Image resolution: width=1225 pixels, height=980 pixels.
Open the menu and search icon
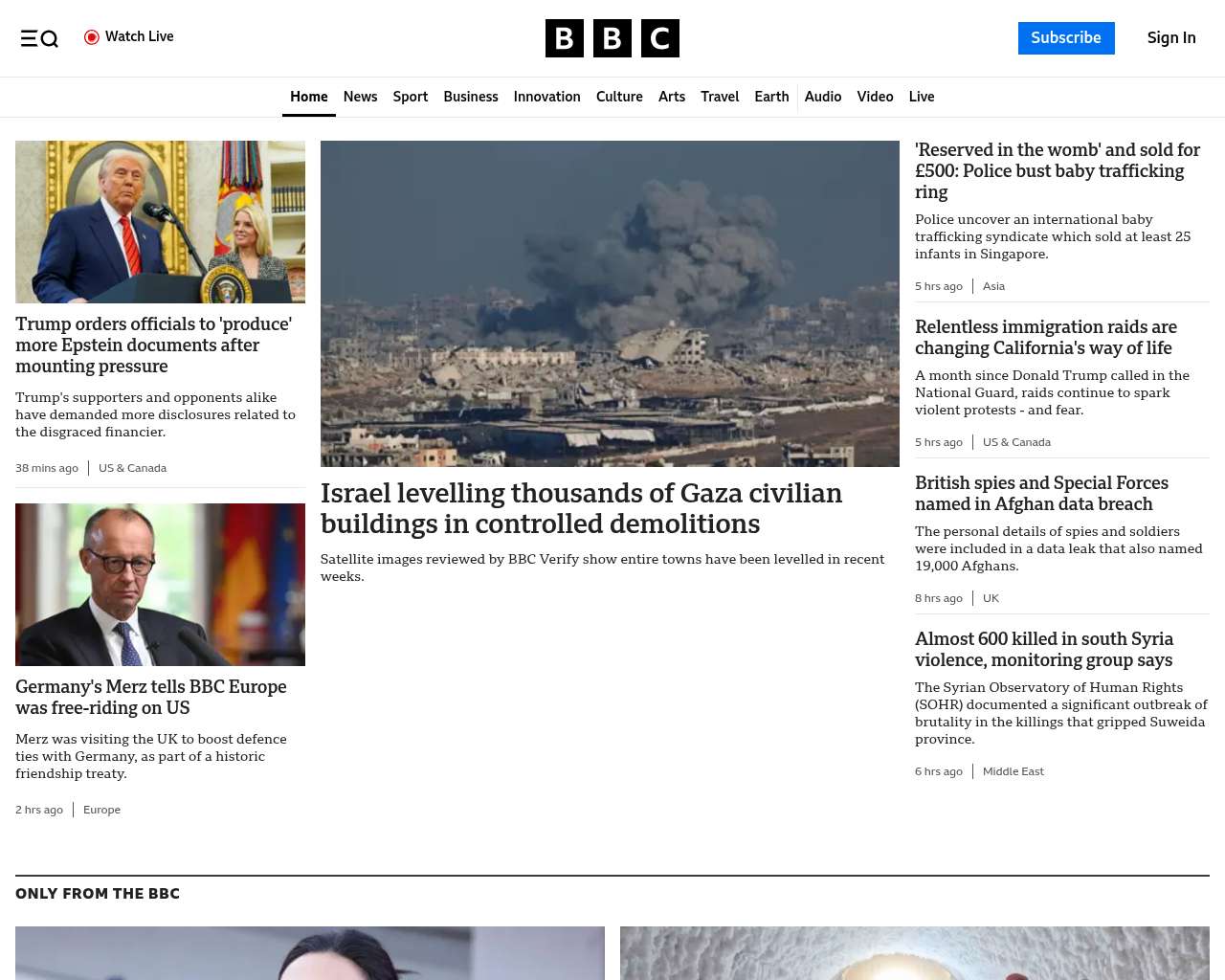click(39, 38)
